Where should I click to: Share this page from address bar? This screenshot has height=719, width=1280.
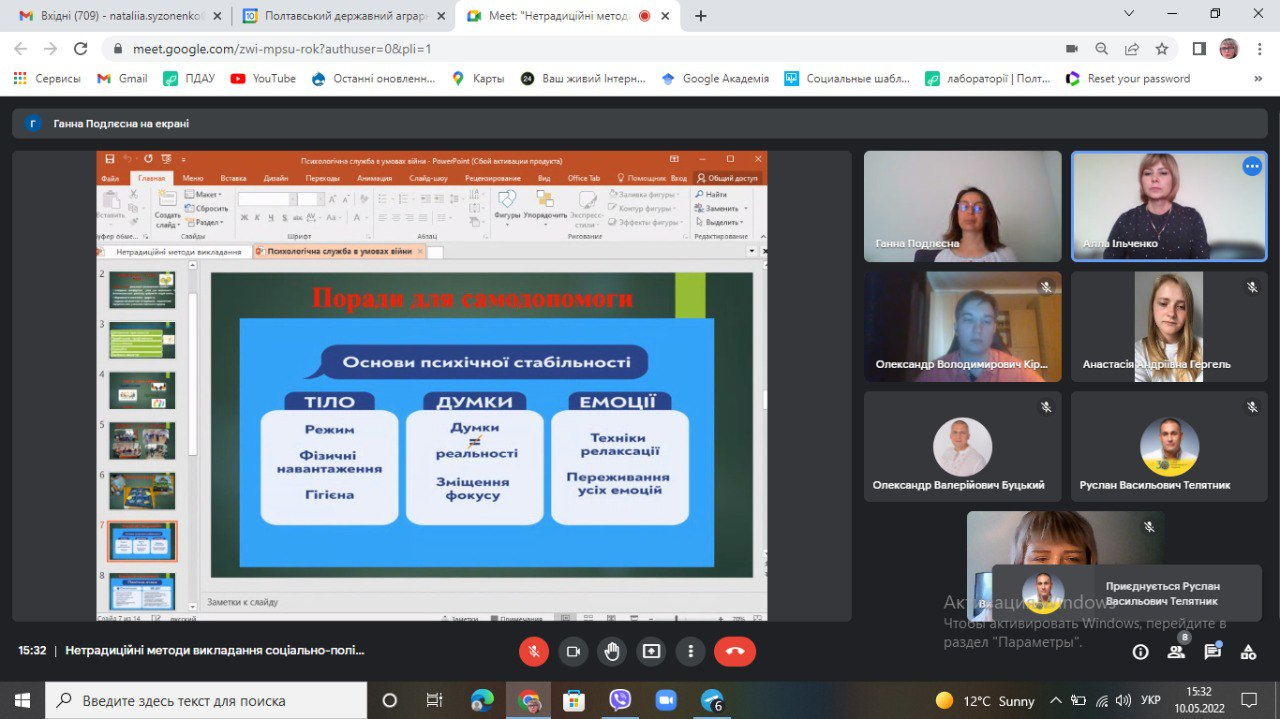tap(1132, 48)
